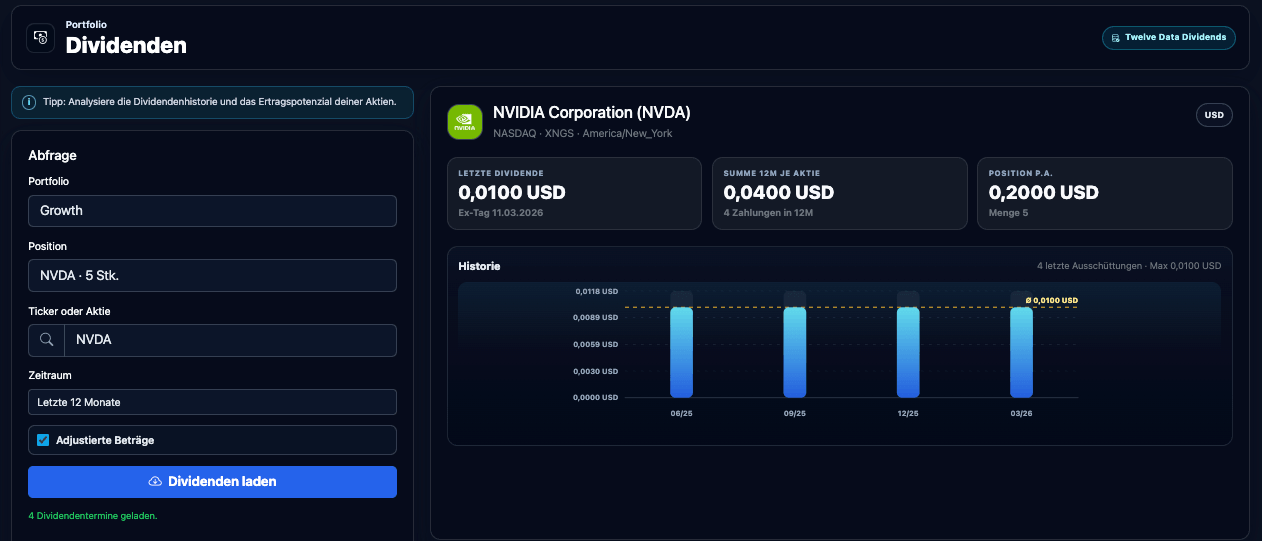Image resolution: width=1262 pixels, height=541 pixels.
Task: Click the 03/26 dividend bar in chart
Action: (x=1022, y=352)
